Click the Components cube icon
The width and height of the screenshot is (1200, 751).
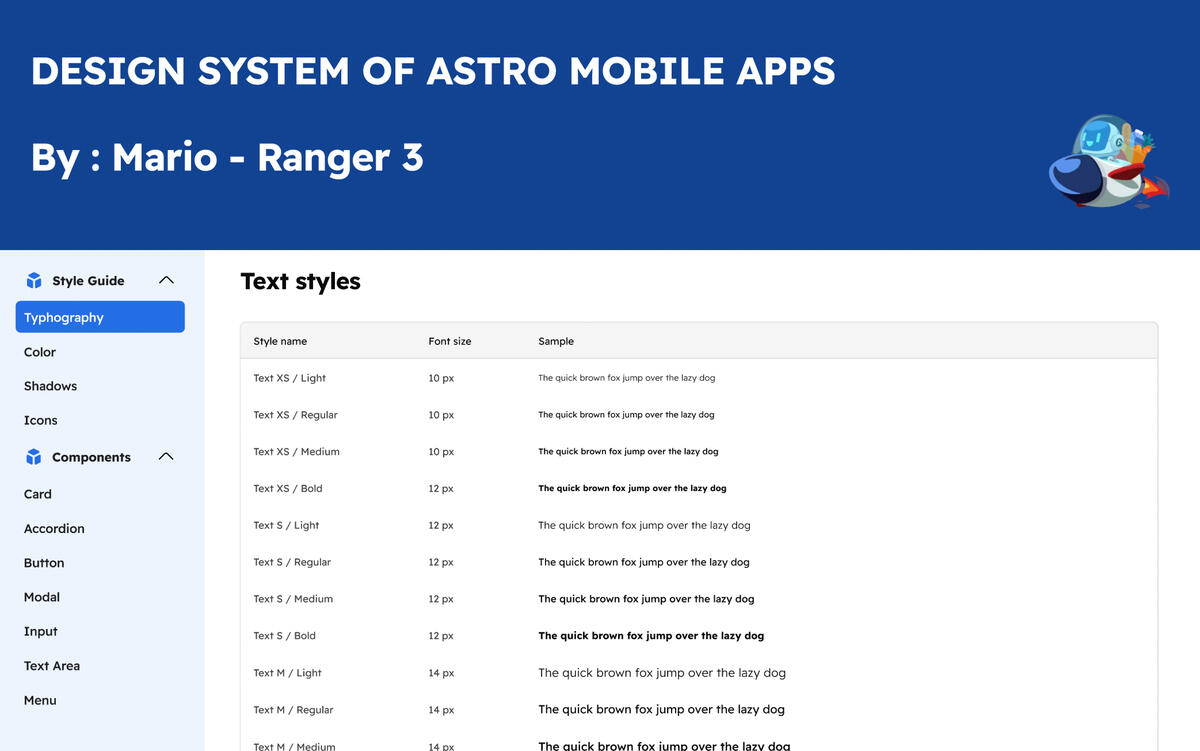[34, 457]
